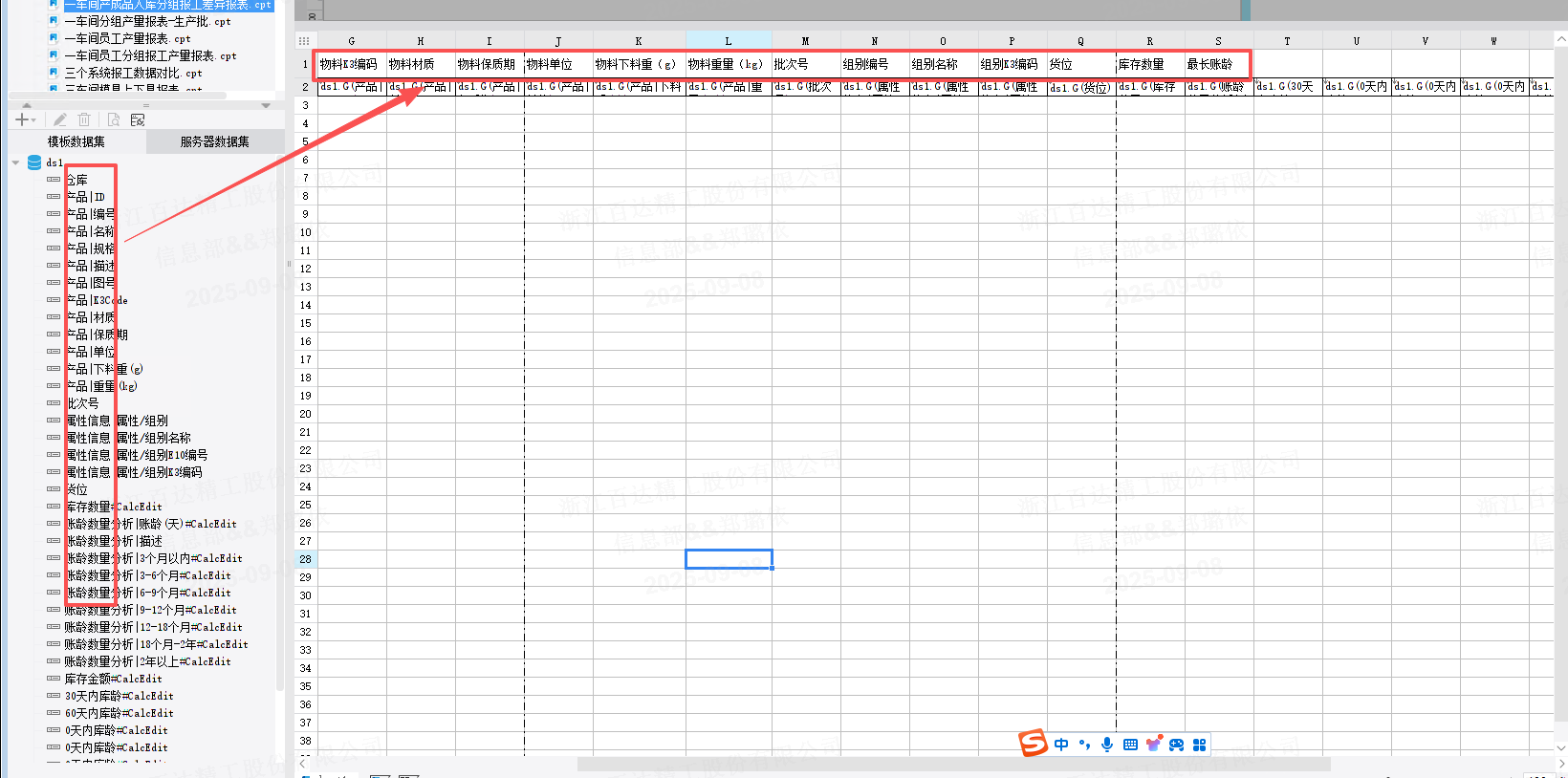
Task: Select field 账龄数量分析|3-6个月=CalcEdit
Action: click(x=147, y=575)
